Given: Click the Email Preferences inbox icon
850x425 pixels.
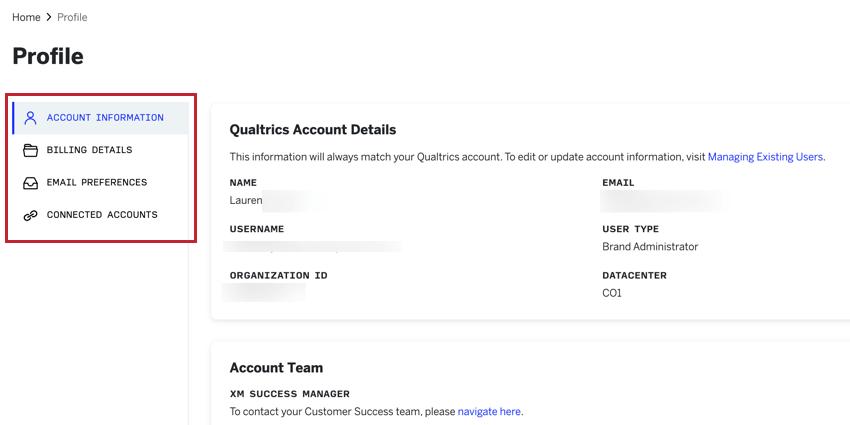Looking at the screenshot, I should click(30, 183).
